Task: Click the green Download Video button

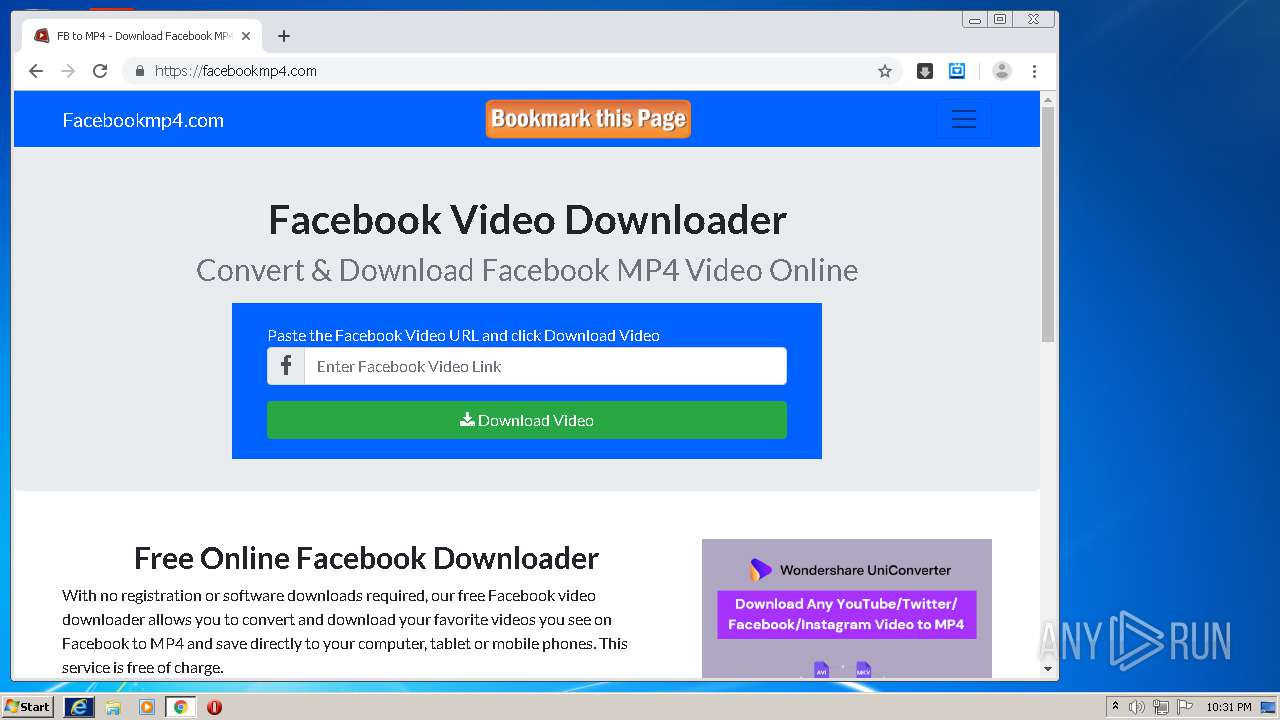Action: point(527,420)
